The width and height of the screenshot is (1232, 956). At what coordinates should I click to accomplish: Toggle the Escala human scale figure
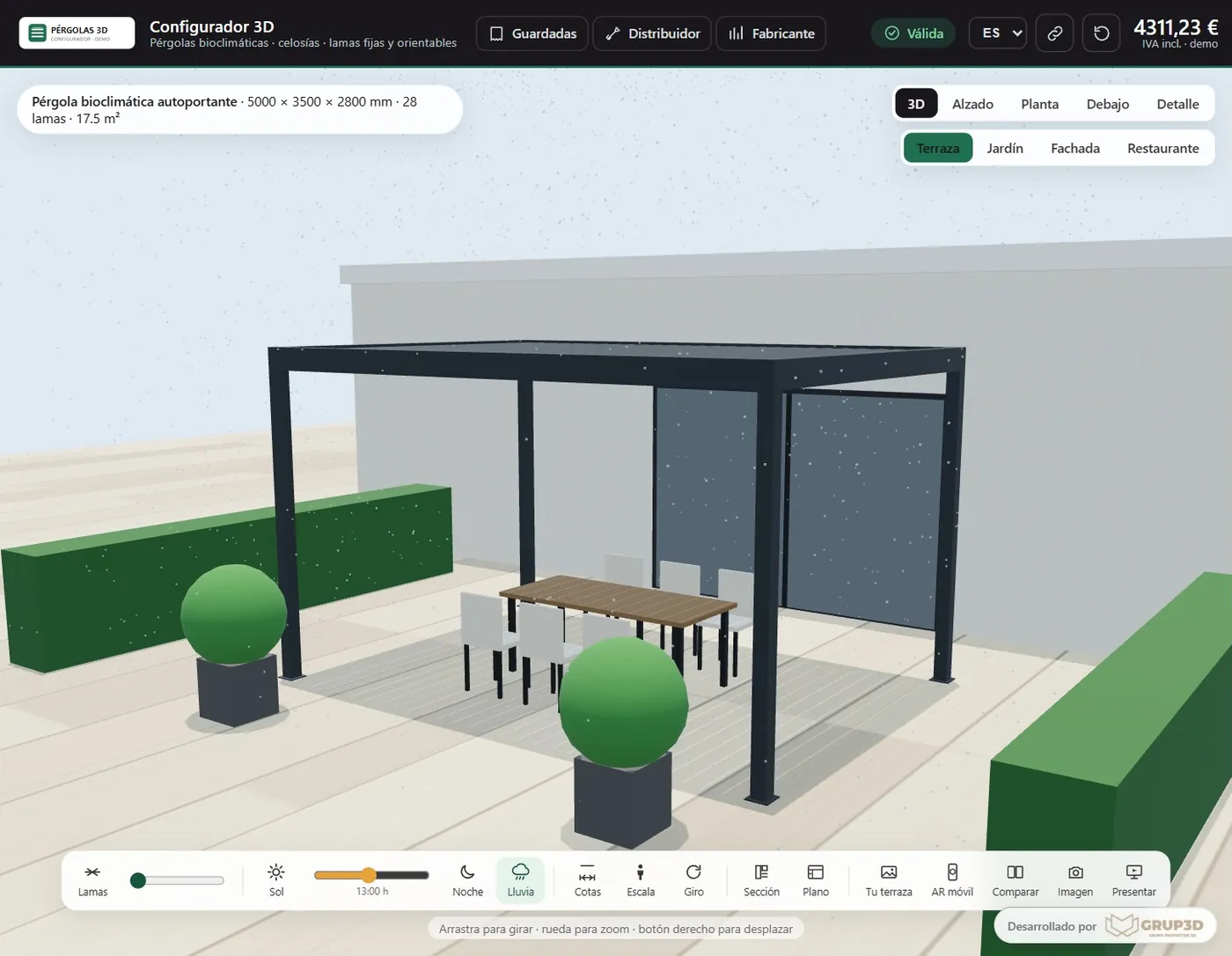pyautogui.click(x=641, y=879)
